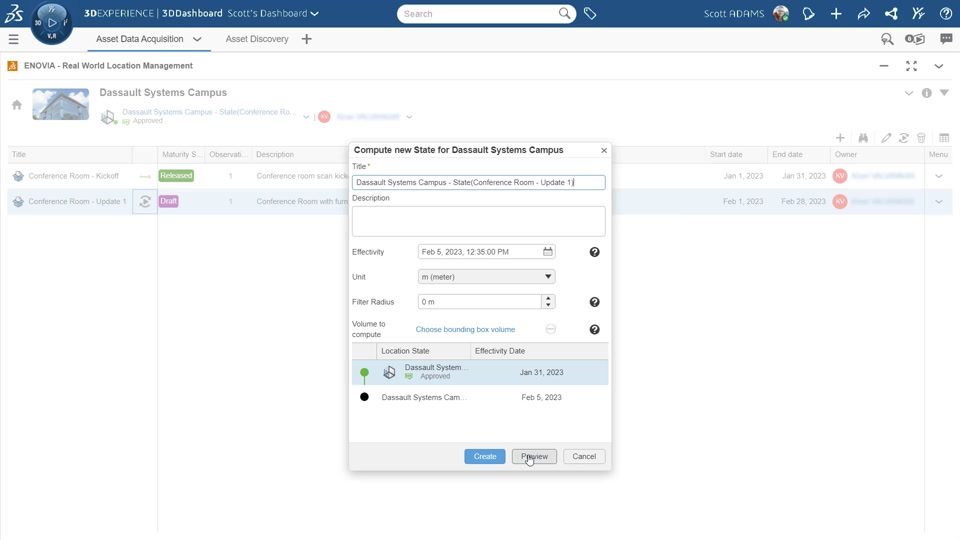Click the trash delete icon
This screenshot has width=960, height=540.
click(921, 138)
